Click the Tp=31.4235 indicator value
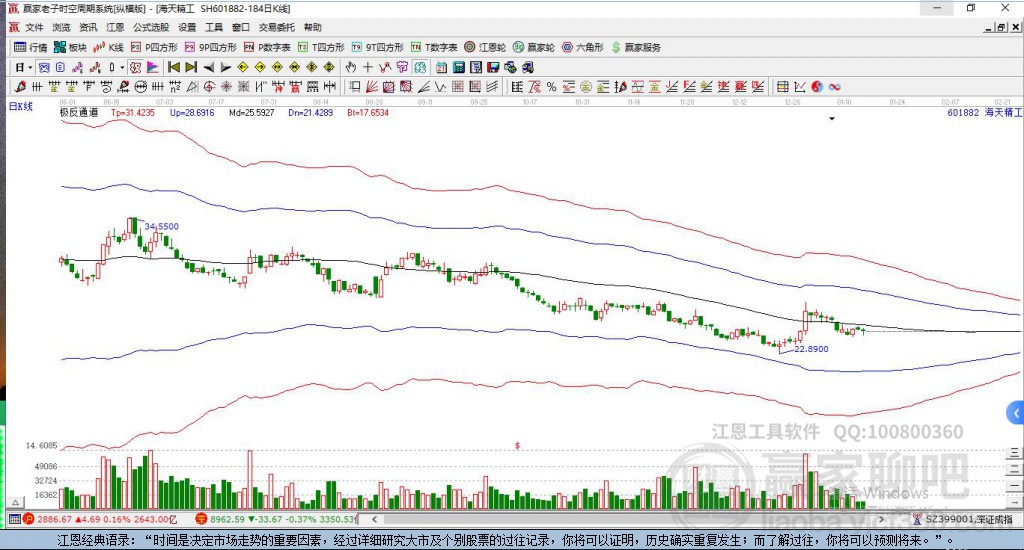Screen dimensions: 1024x550 (133, 112)
